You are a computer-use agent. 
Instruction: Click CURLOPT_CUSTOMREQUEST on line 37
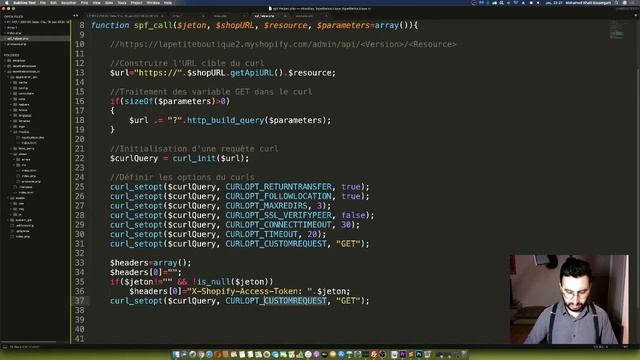(276, 301)
